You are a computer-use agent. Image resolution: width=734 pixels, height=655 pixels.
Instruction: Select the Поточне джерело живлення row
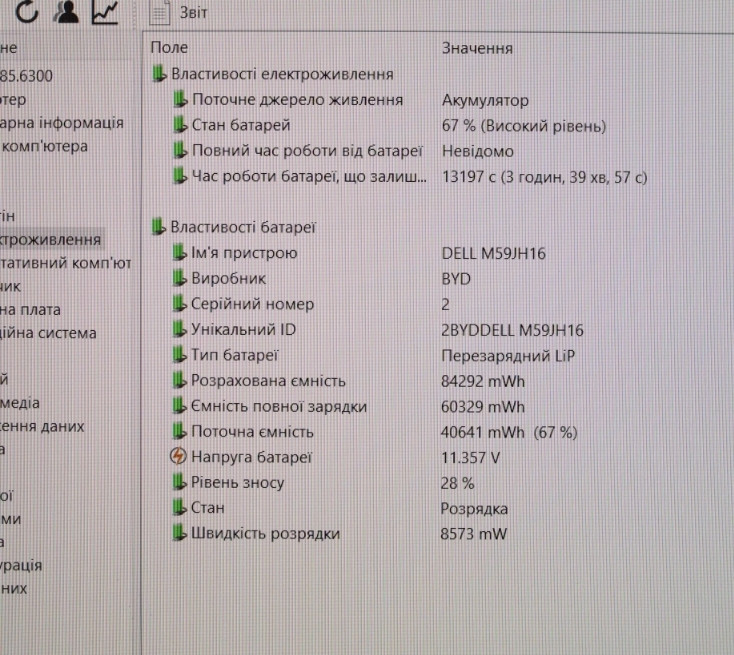click(297, 100)
